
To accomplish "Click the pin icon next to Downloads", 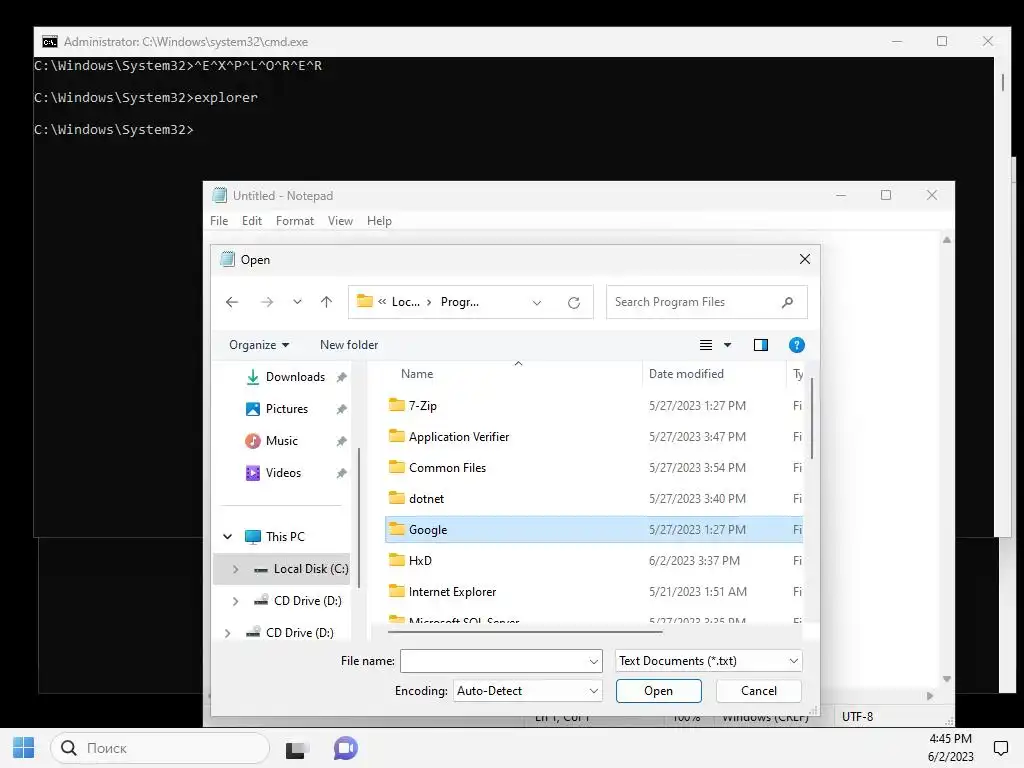I will [341, 377].
